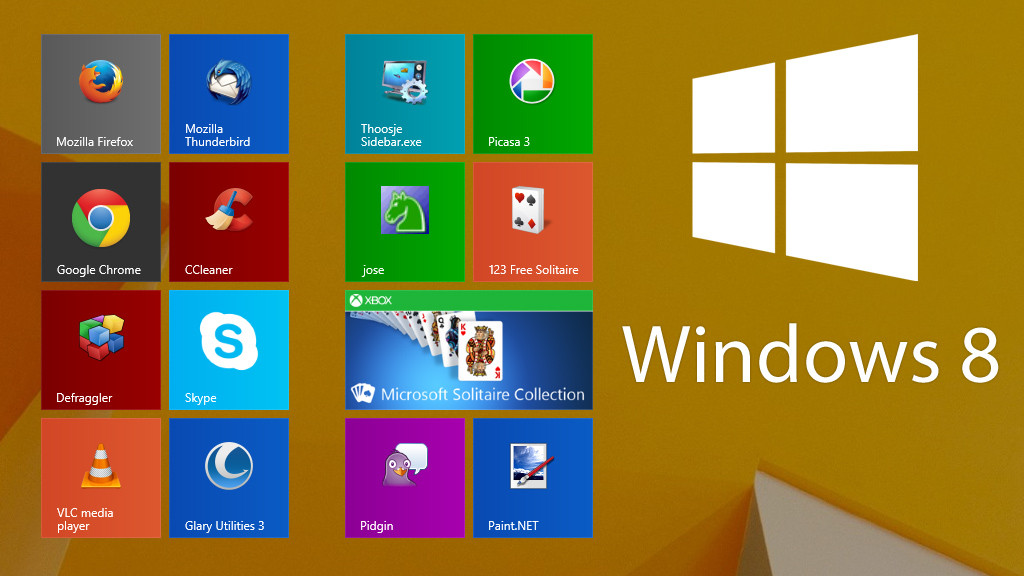Click the 'Mozilla Thunderbird' label text
Viewport: 1024px width, 576px height.
point(217,135)
